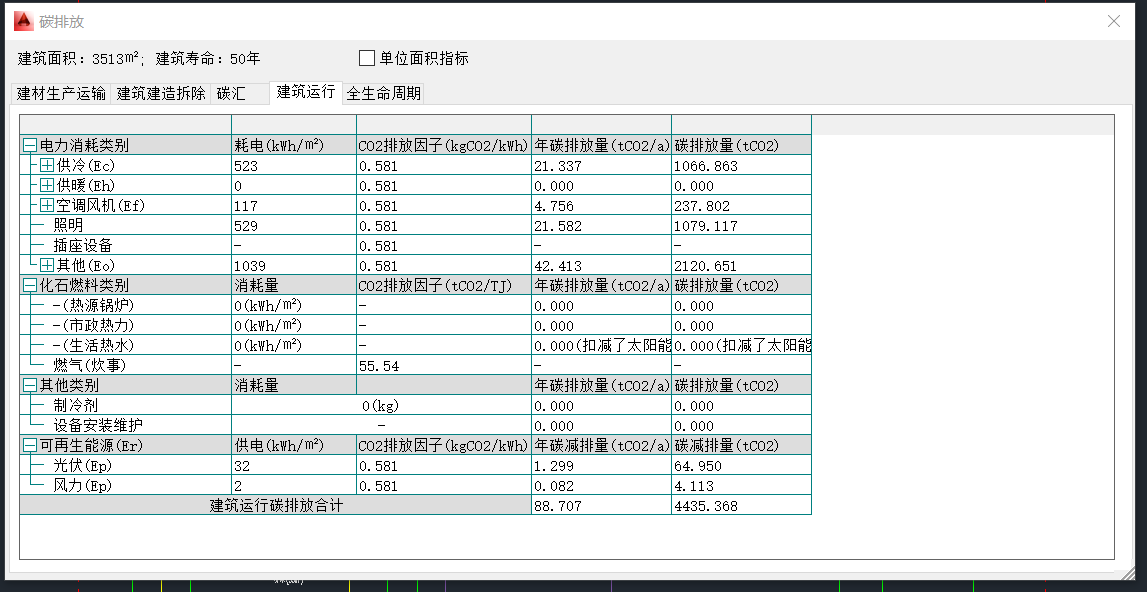This screenshot has width=1147, height=592.
Task: Expand the 供暖(Eh) row
Action: [x=47, y=186]
